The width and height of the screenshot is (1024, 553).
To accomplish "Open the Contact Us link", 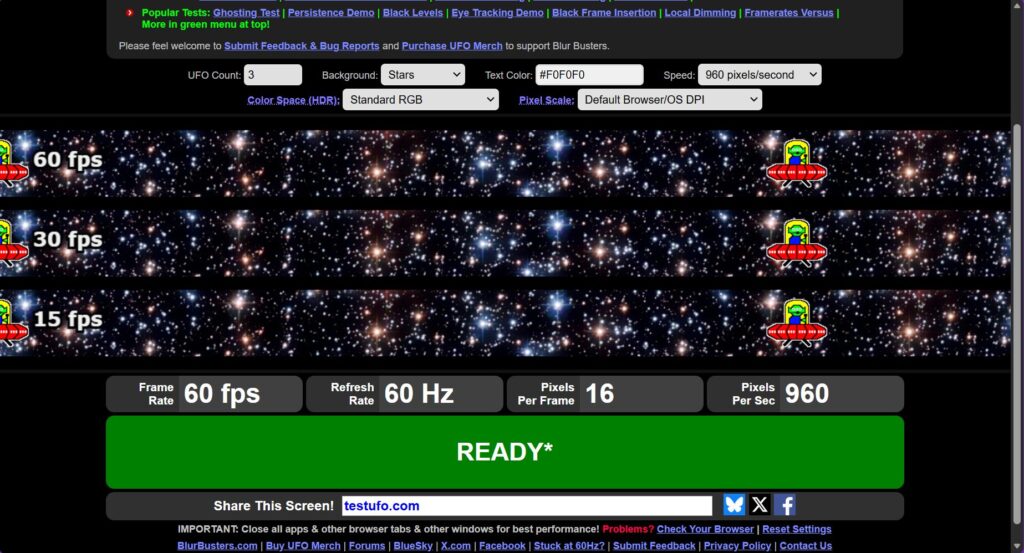I will [805, 546].
